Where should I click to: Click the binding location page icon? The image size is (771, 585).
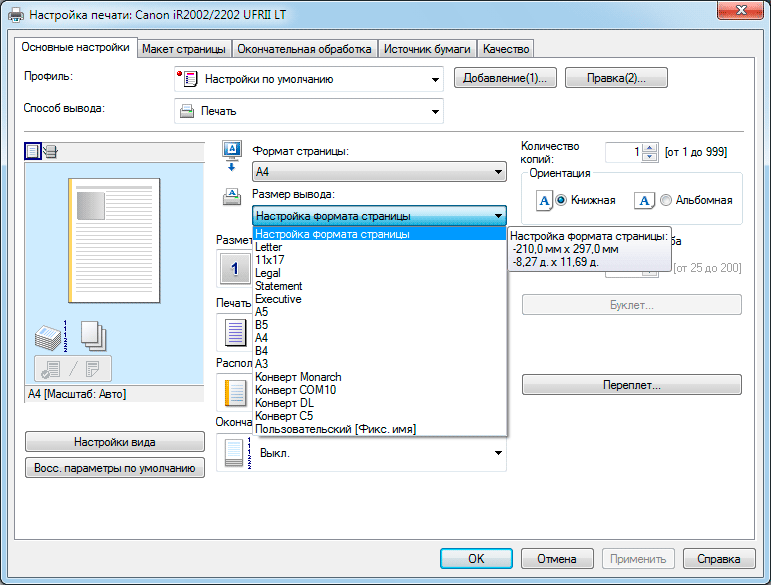(x=236, y=393)
